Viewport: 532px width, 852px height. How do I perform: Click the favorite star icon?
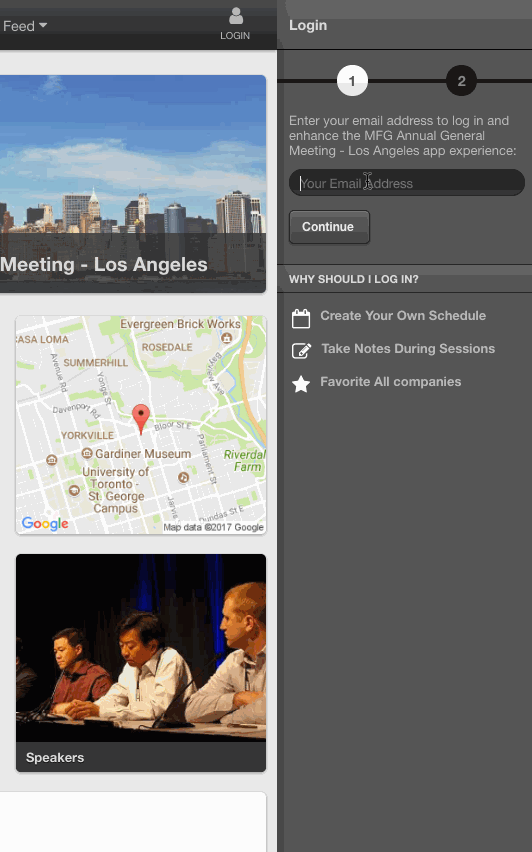pos(301,384)
